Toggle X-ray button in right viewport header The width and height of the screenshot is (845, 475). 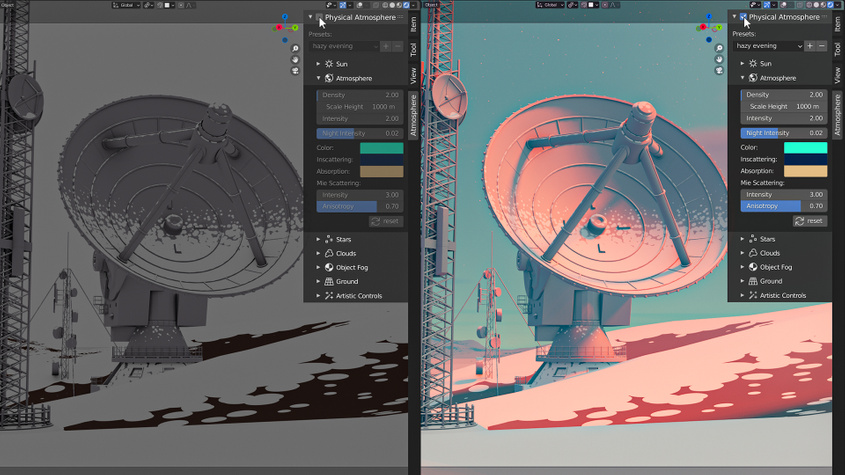800,5
